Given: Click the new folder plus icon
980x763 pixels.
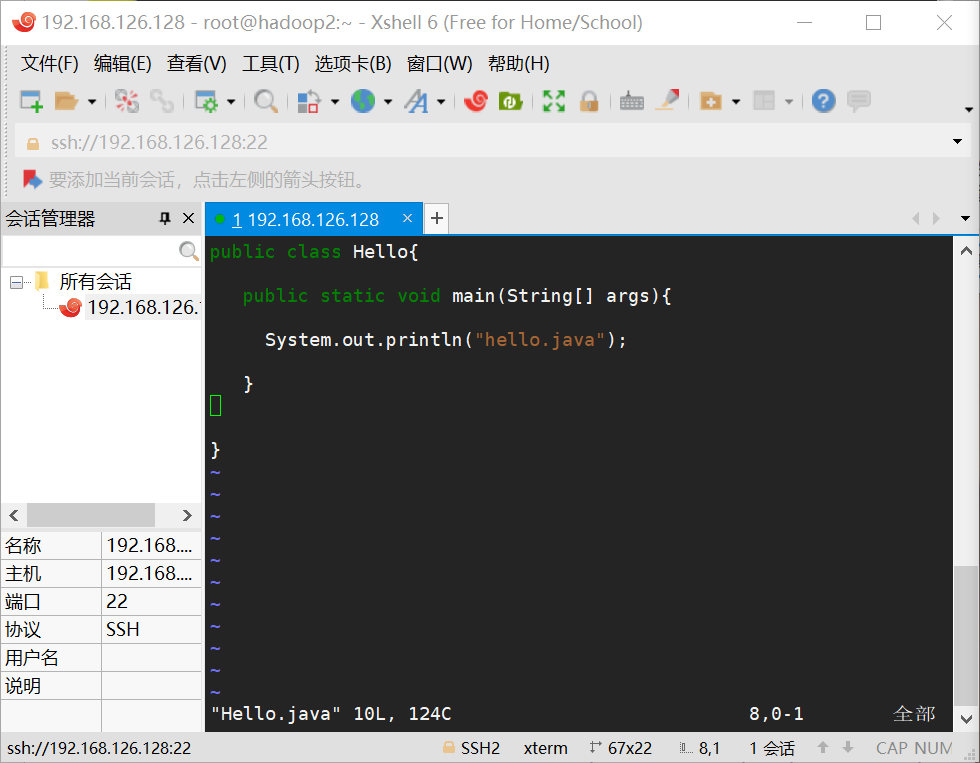Looking at the screenshot, I should point(711,101).
